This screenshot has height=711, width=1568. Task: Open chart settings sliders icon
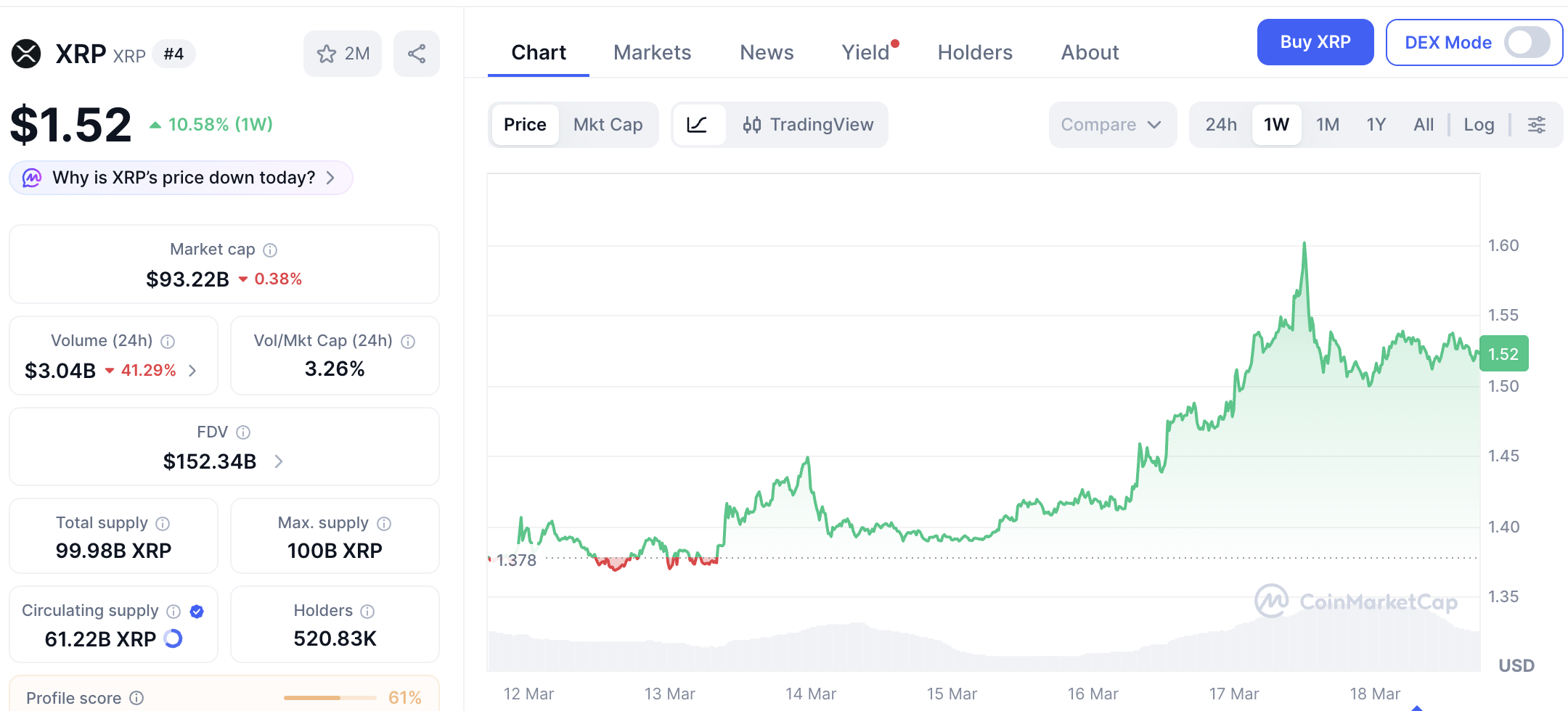(x=1537, y=125)
